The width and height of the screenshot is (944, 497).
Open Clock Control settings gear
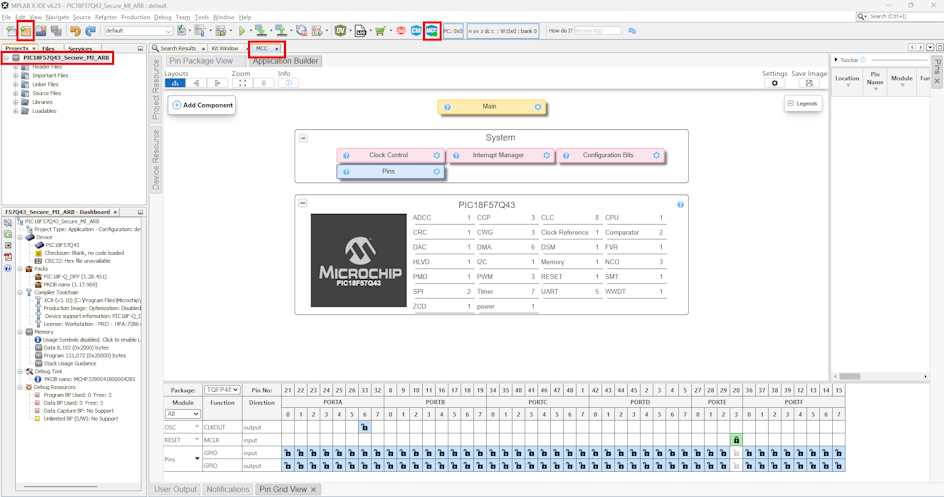click(436, 156)
